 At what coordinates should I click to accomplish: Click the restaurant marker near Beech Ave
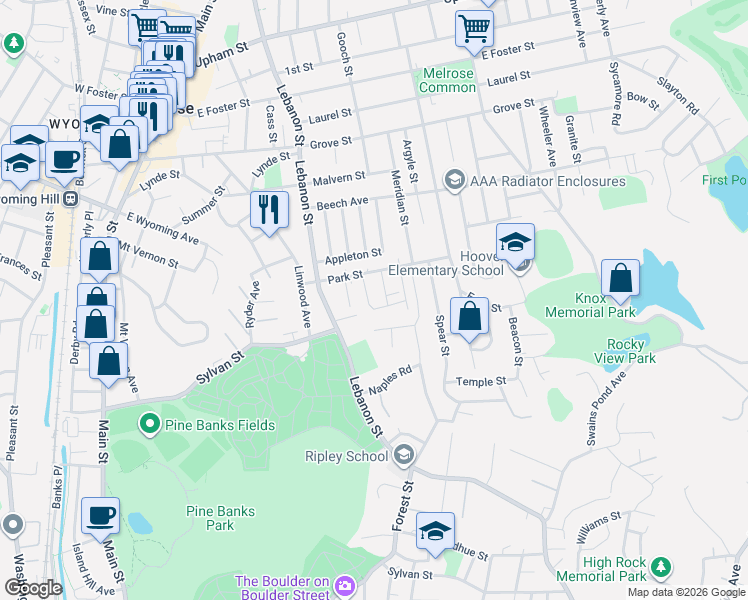point(269,210)
